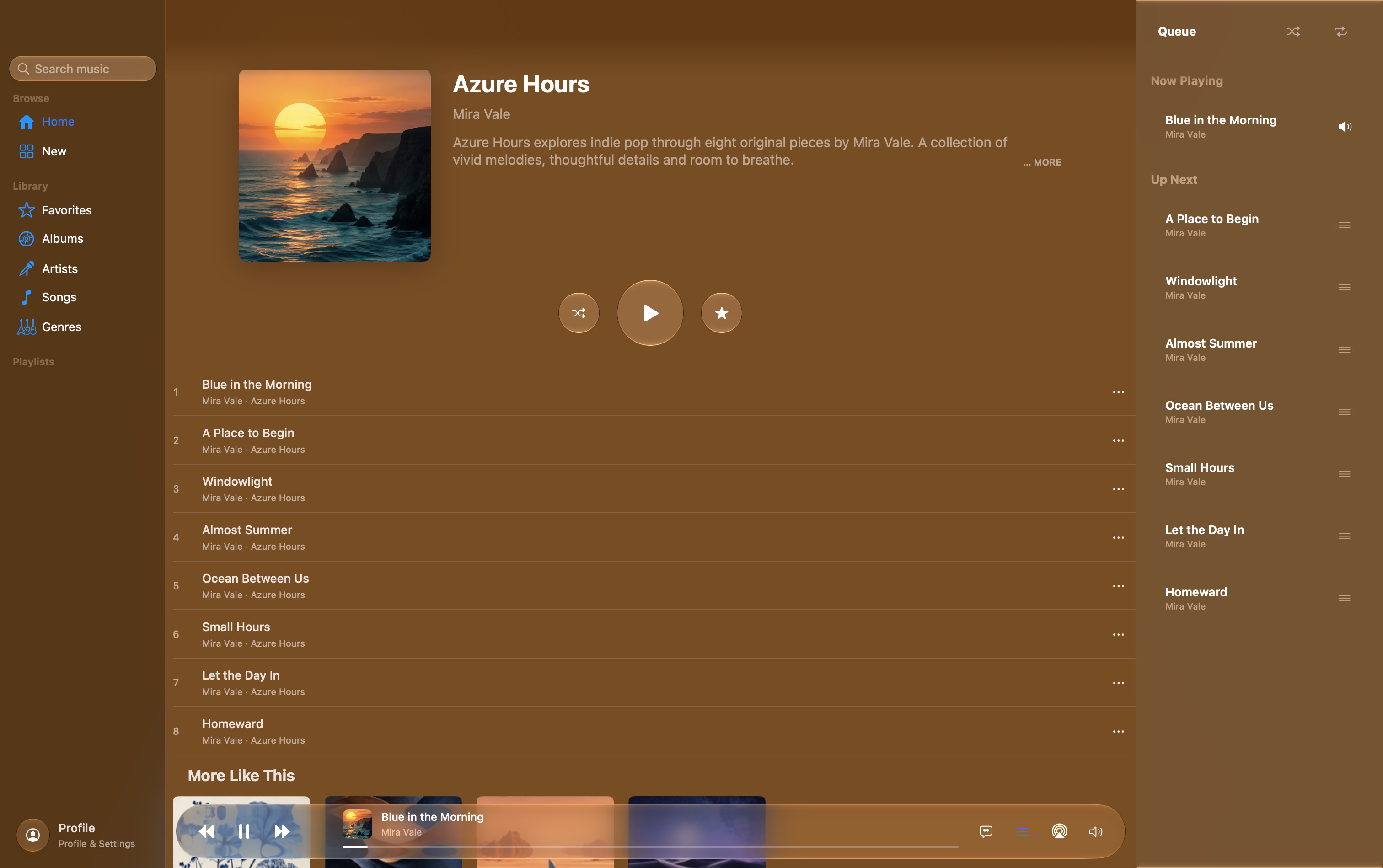
Task: Skip to previous track
Action: click(206, 831)
